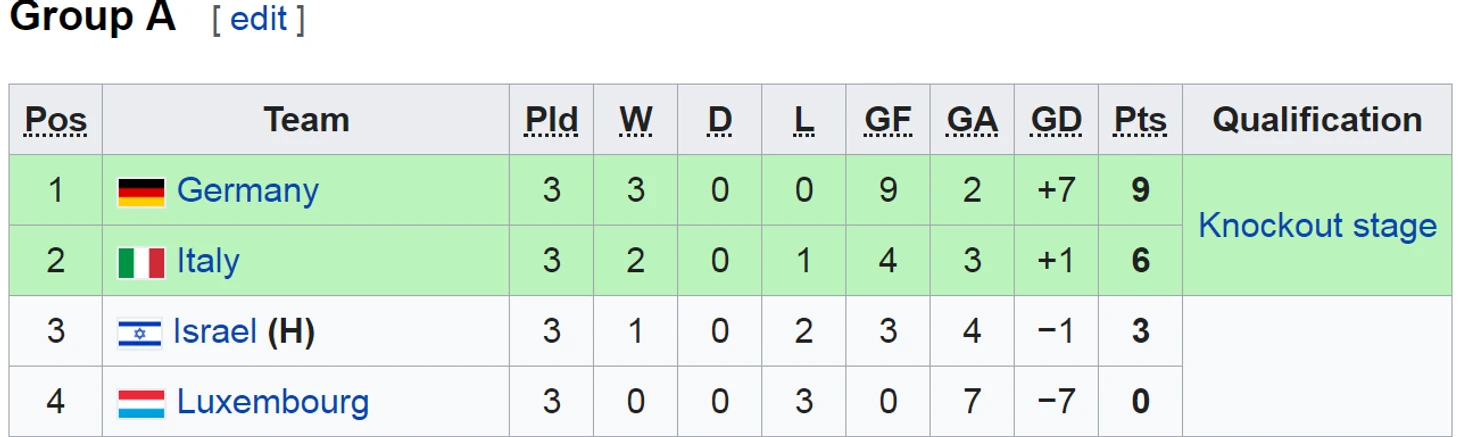Follow the Knockout stage link

point(1317,225)
